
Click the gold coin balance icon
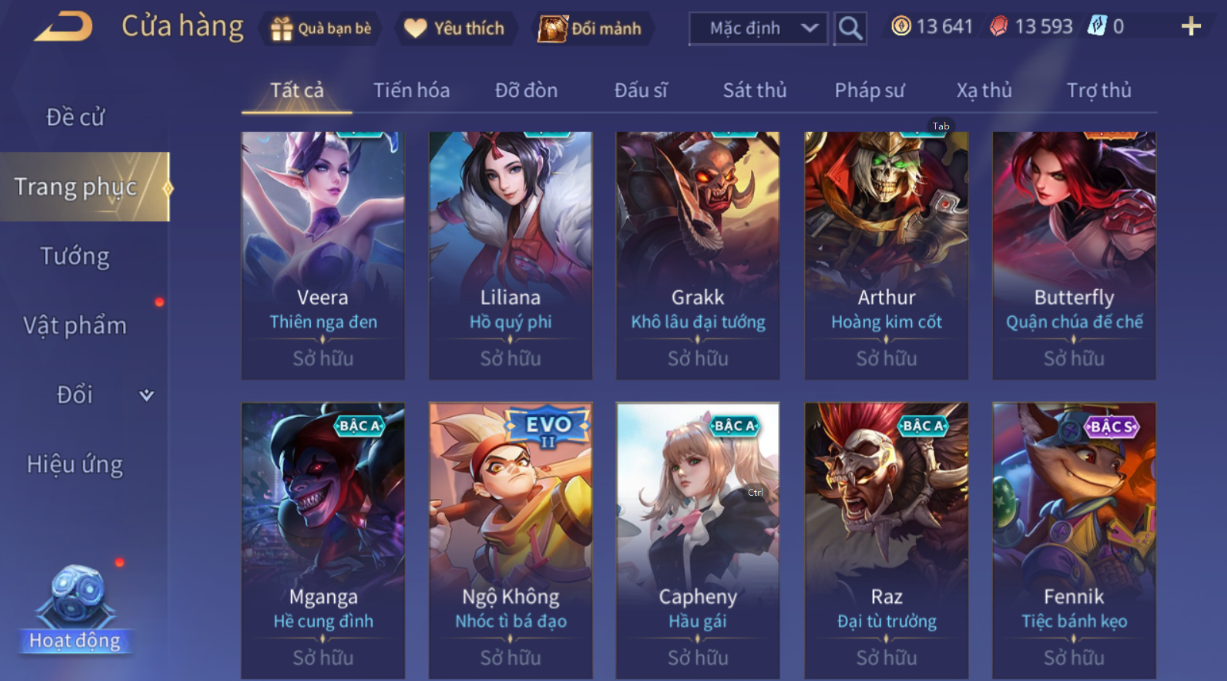[x=901, y=27]
